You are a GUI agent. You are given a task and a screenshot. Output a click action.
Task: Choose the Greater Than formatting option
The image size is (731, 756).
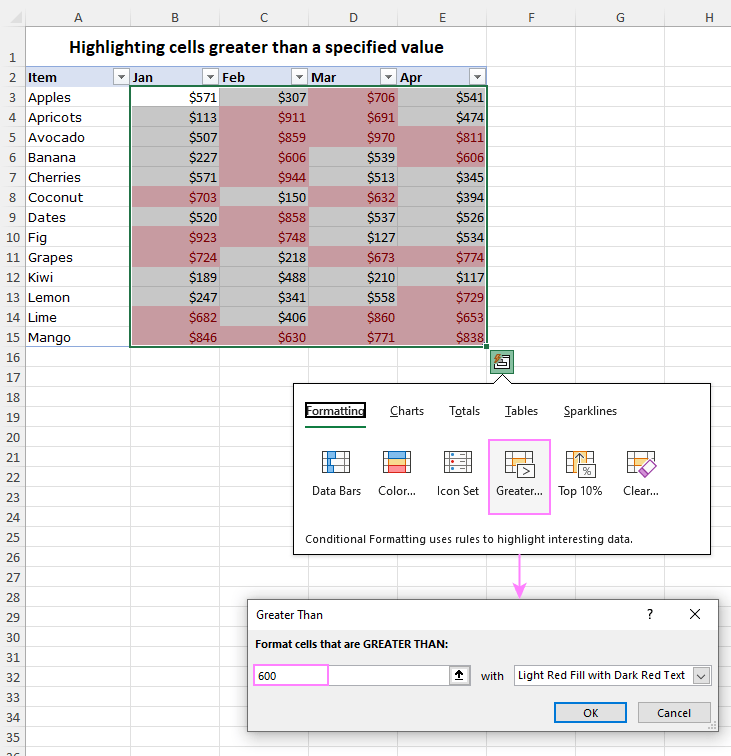[x=519, y=476]
